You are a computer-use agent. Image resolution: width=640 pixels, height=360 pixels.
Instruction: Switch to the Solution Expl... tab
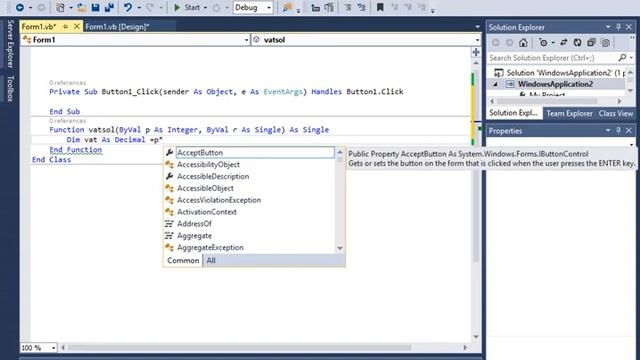513,113
